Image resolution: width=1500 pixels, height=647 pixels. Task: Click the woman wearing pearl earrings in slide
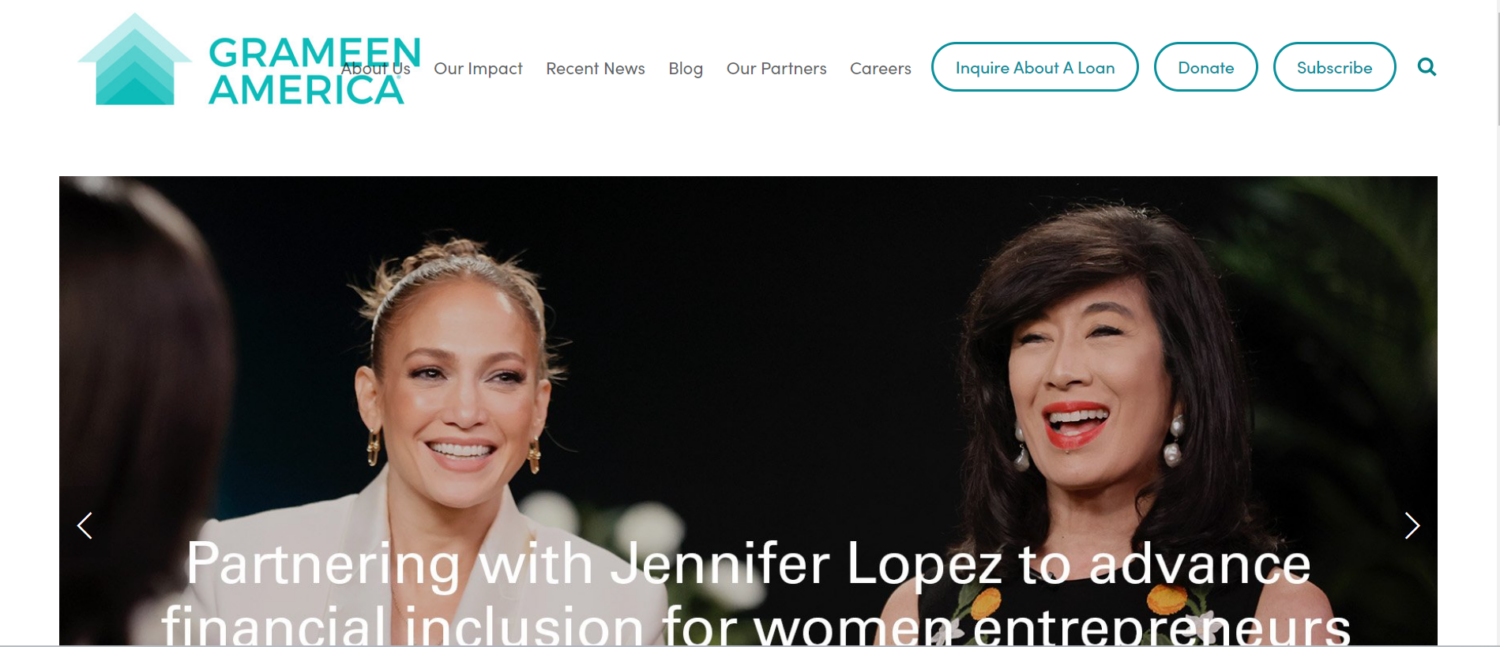[x=1090, y=420]
